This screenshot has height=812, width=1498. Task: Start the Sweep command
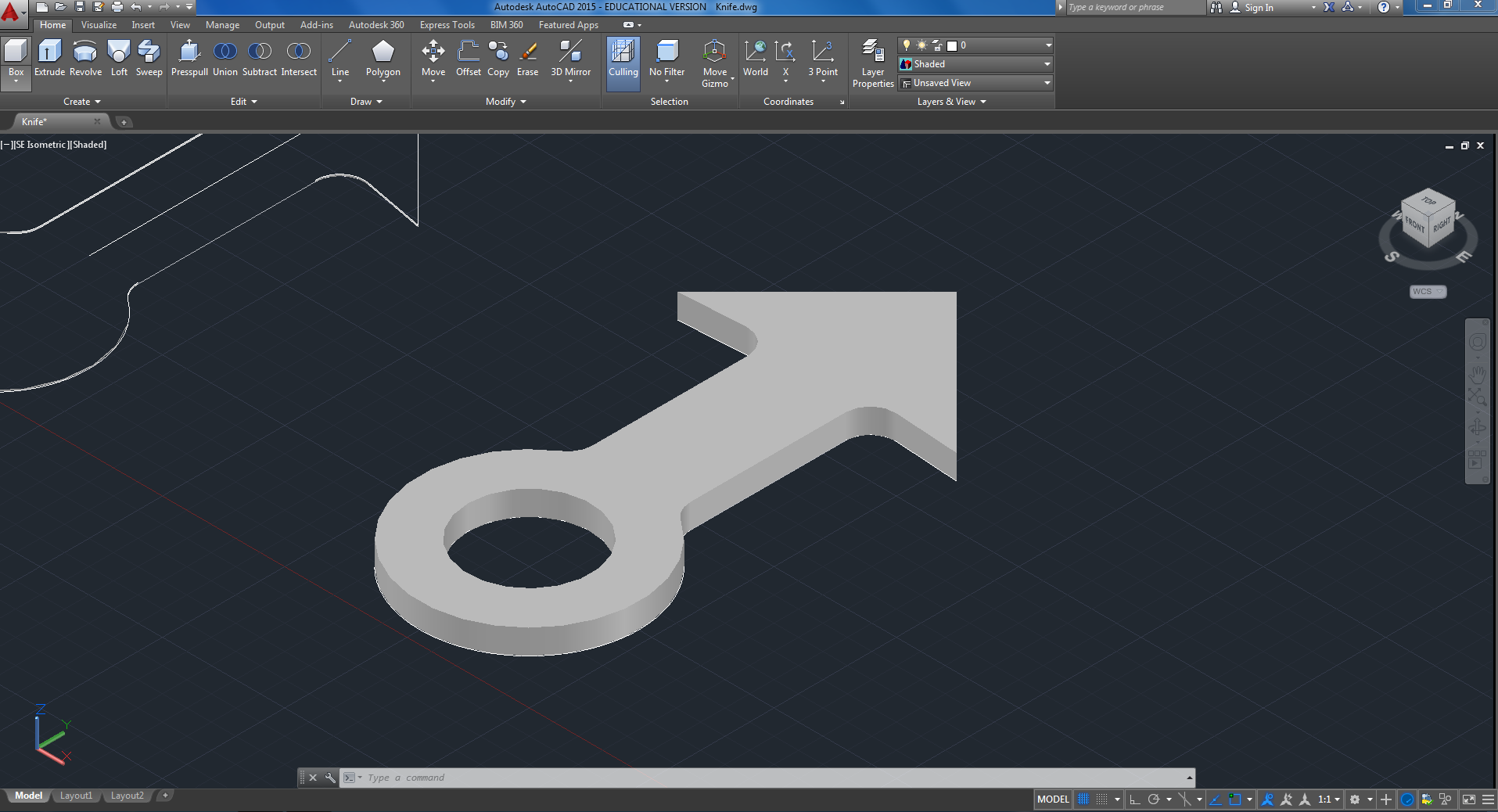pyautogui.click(x=149, y=58)
